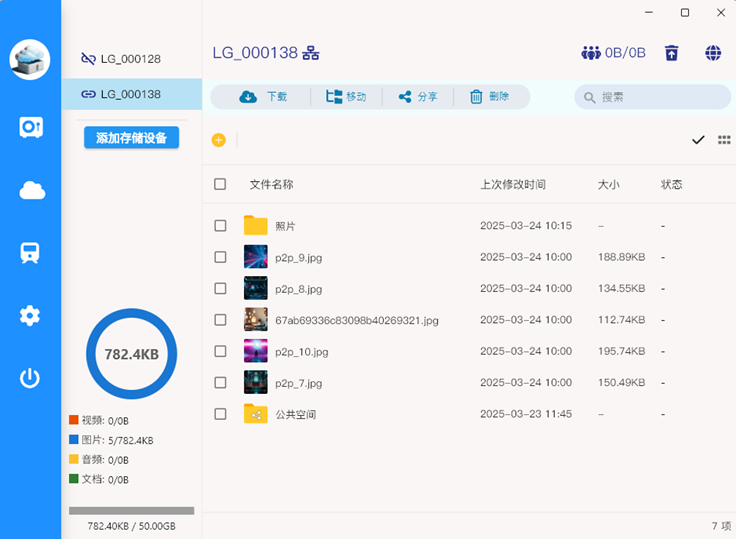Image resolution: width=736 pixels, height=539 pixels.
Task: Click the orange 视频 legend swatch
Action: click(74, 420)
